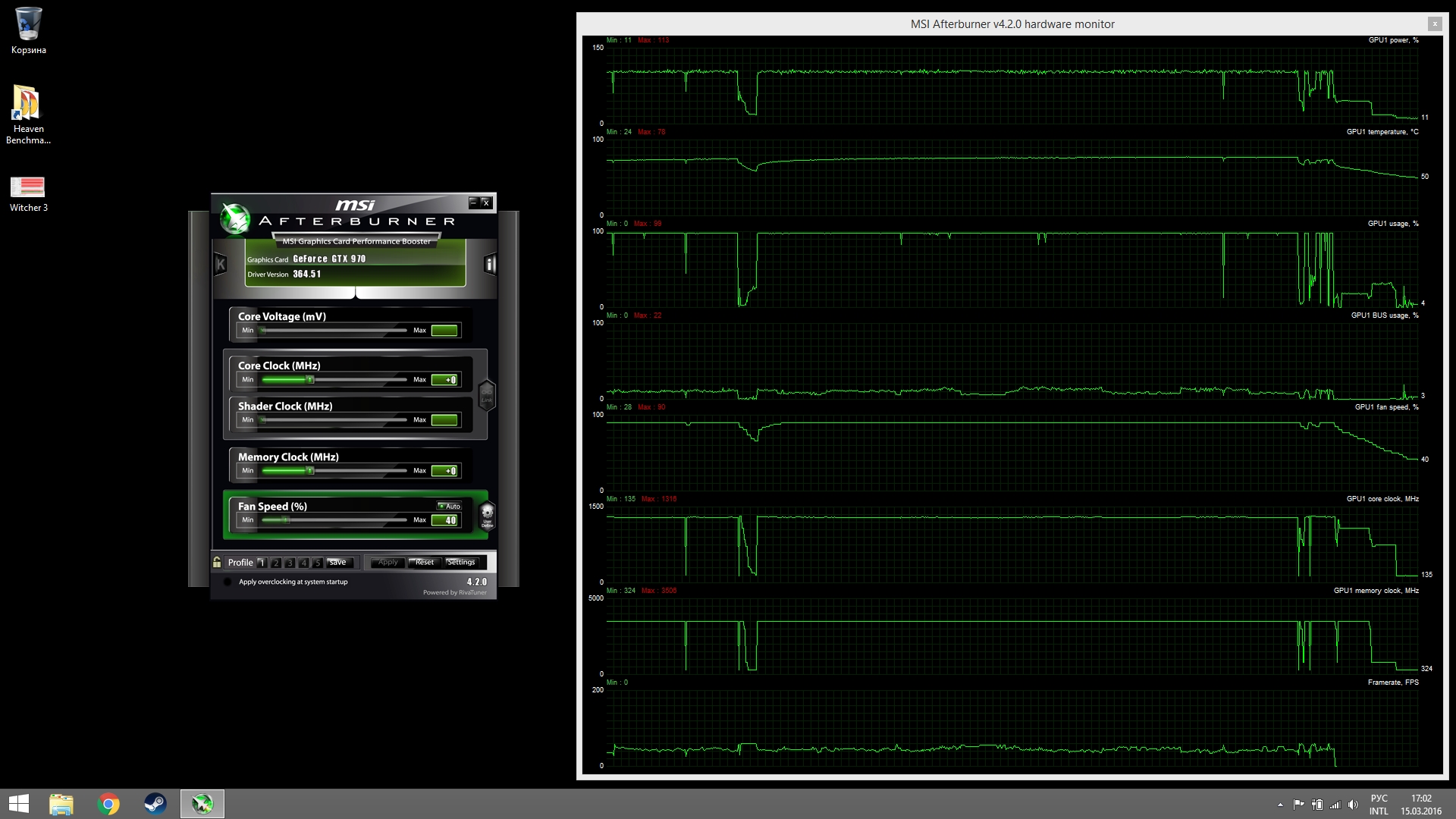Click the Core Voltage value field
1456x819 pixels.
tap(444, 331)
